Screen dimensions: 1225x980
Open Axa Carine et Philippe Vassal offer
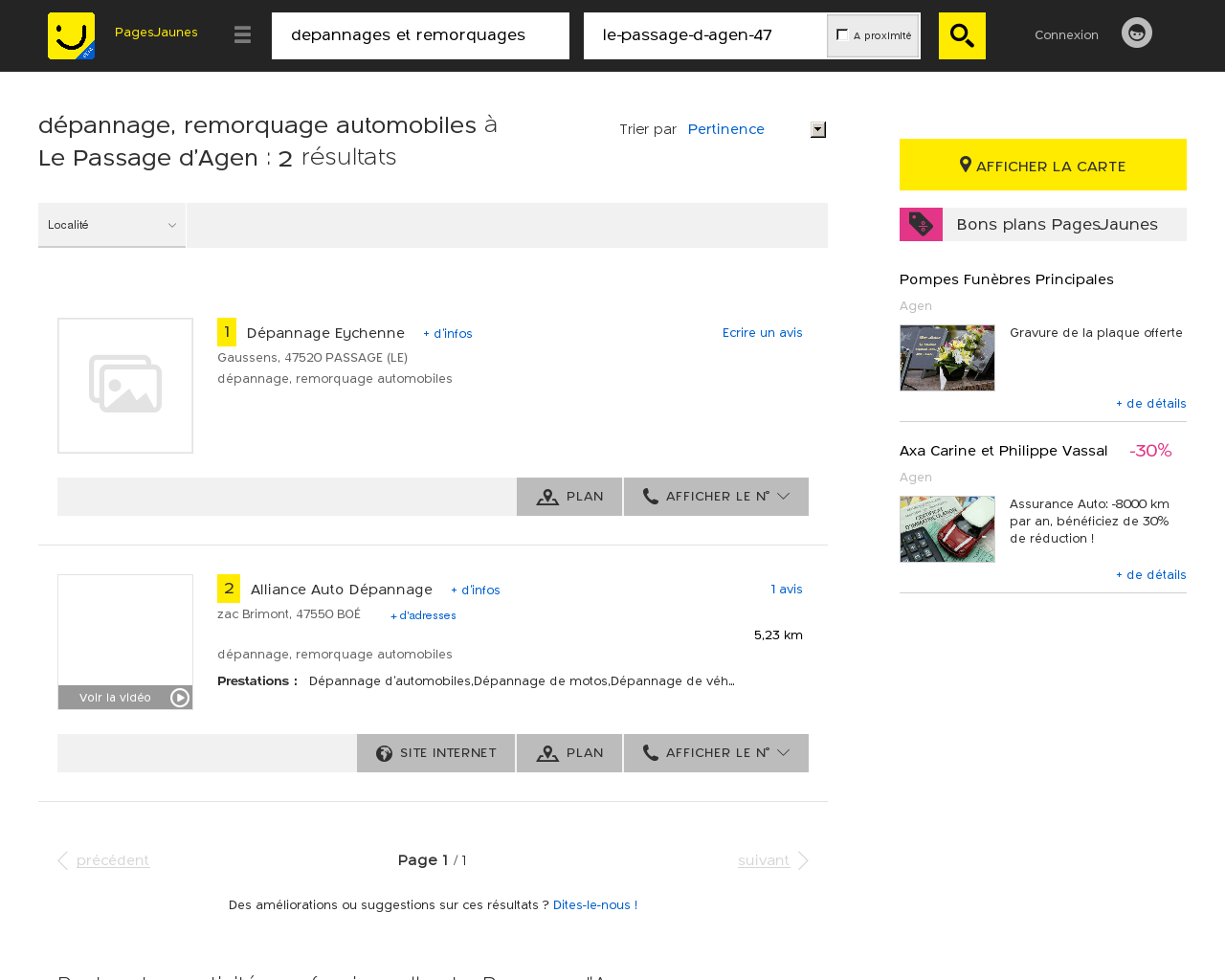tap(1004, 451)
